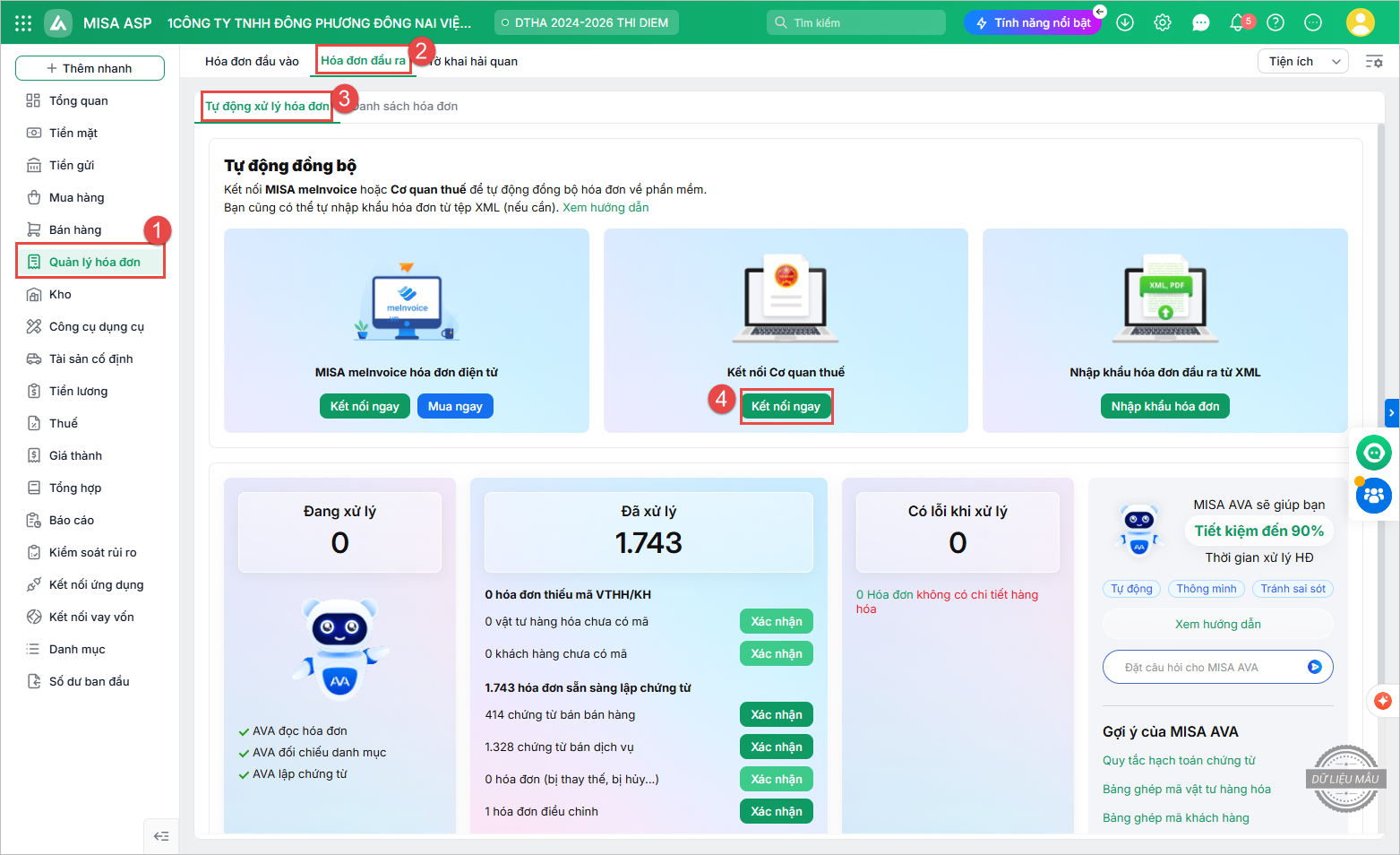1400x855 pixels.
Task: Open Hóa đơn không có chi tiết hàng hóa link
Action: pyautogui.click(x=947, y=601)
